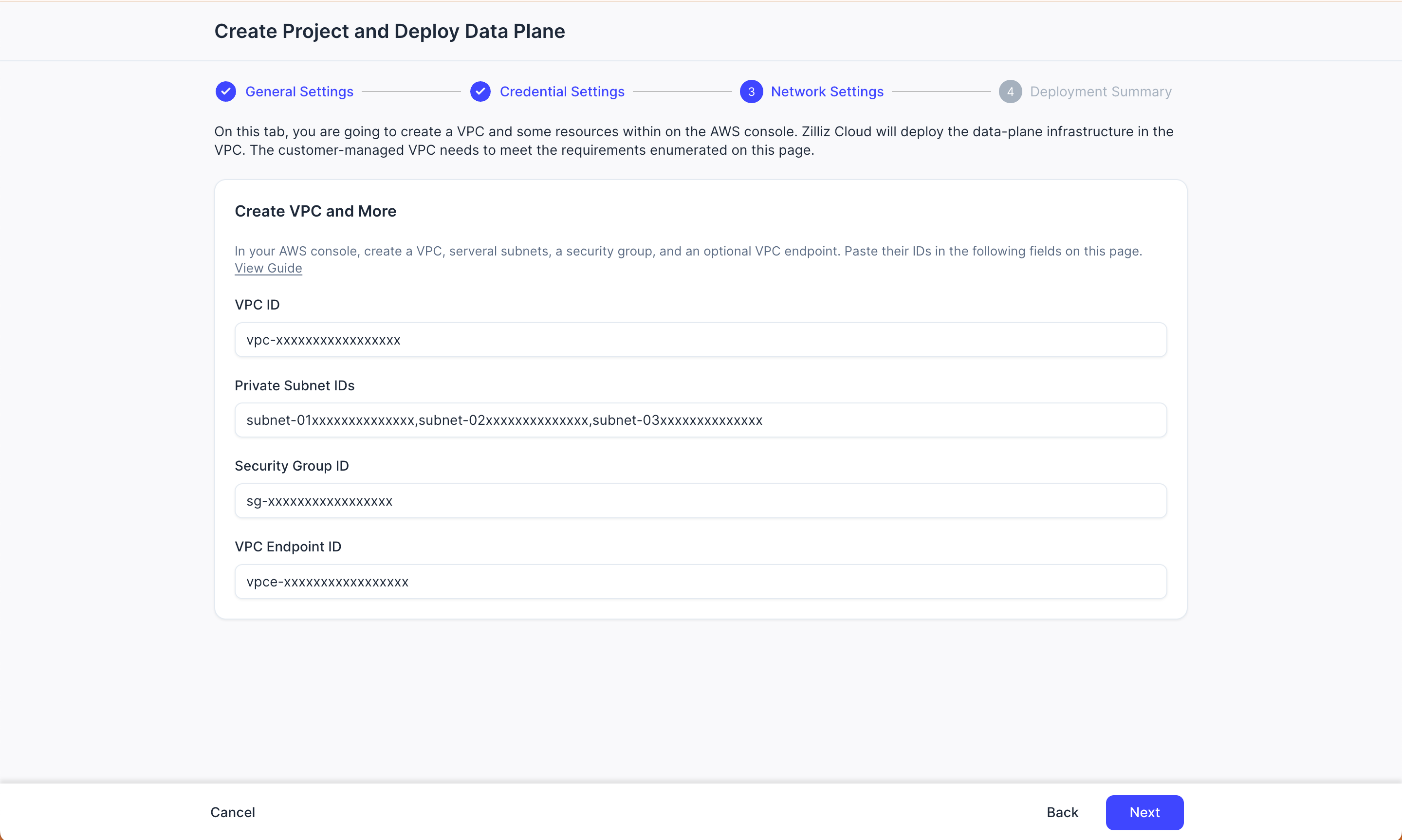Click the Cancel button
The width and height of the screenshot is (1402, 840).
233,813
